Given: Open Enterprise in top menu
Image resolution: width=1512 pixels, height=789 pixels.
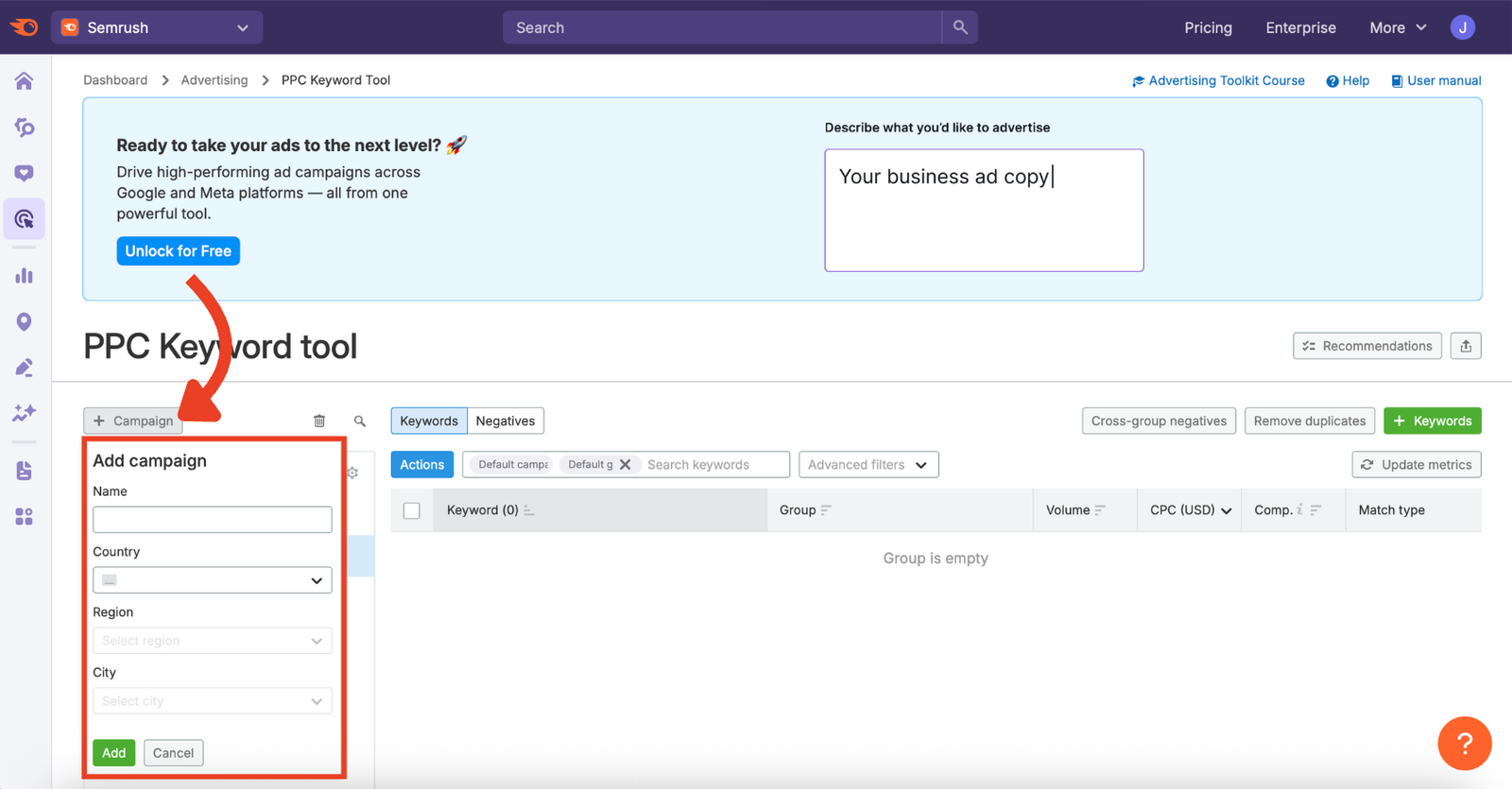Looking at the screenshot, I should coord(1300,27).
